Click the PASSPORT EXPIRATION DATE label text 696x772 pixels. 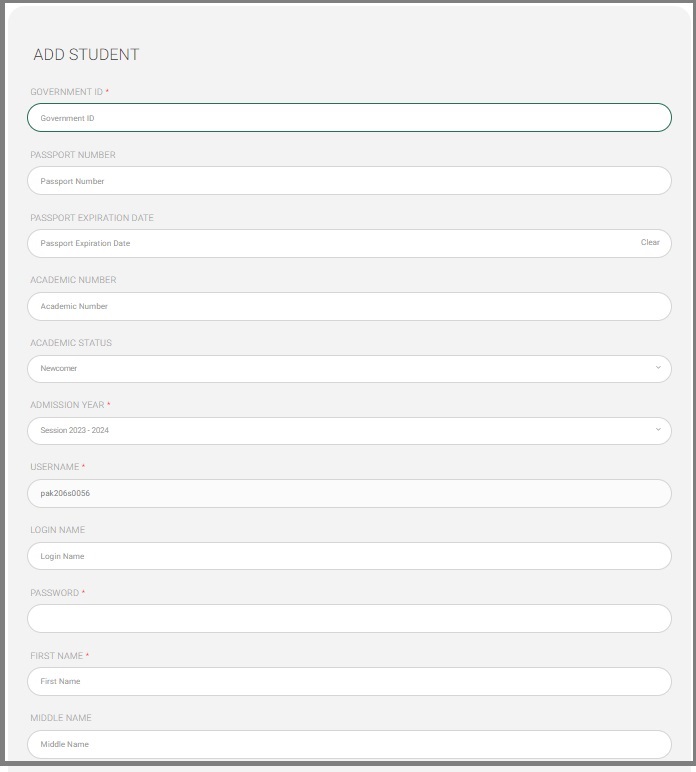pyautogui.click(x=92, y=218)
